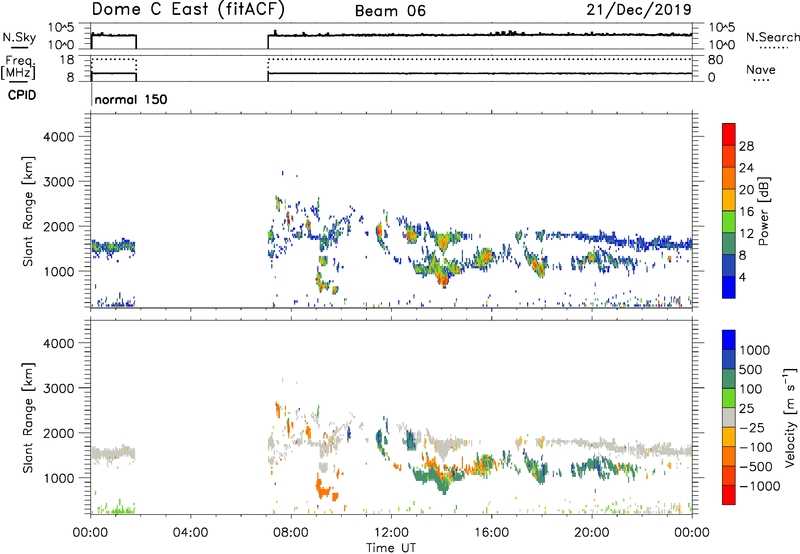
Task: Click the "Velocity [m s-1]" colorbar title
Action: (x=790, y=417)
